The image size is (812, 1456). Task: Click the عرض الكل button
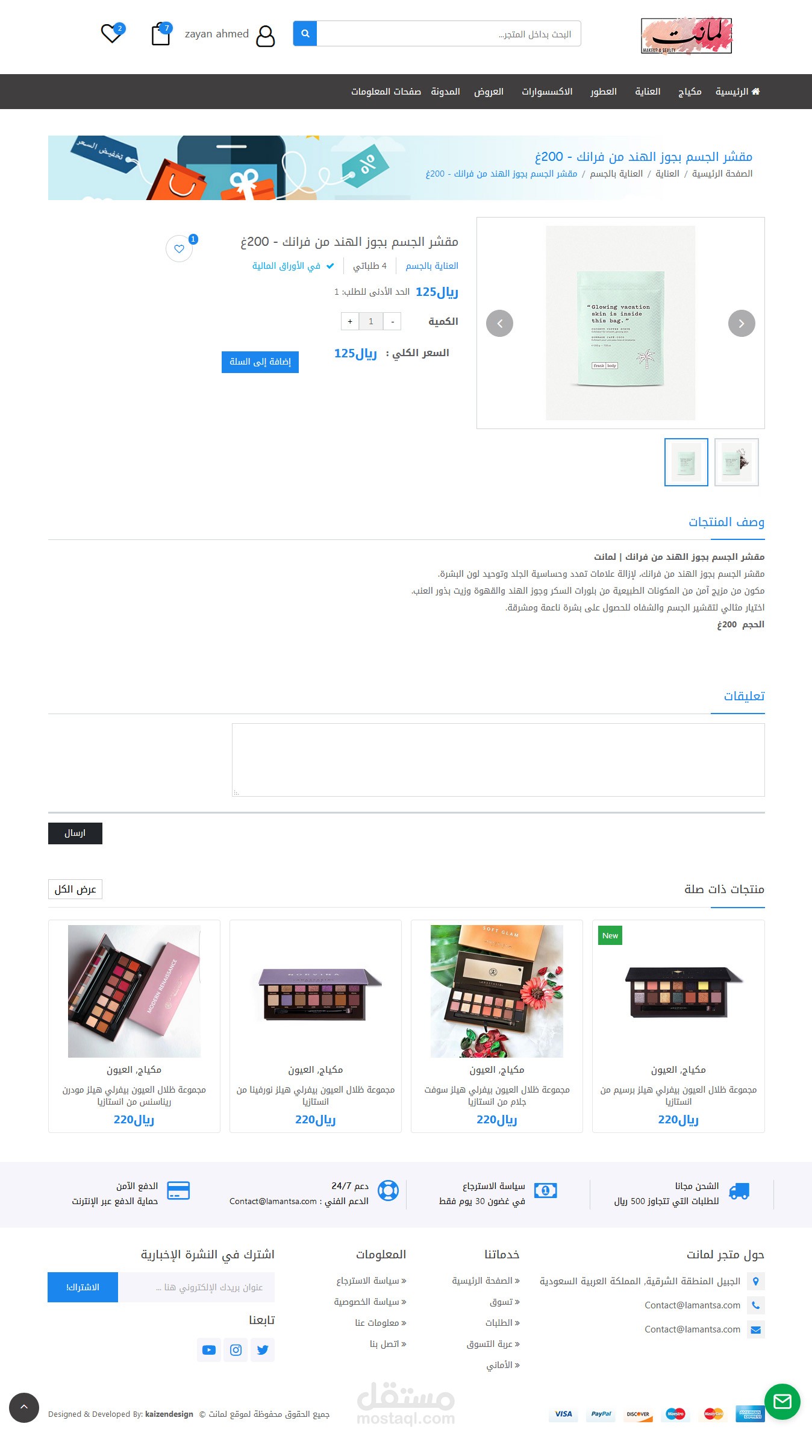tap(75, 890)
